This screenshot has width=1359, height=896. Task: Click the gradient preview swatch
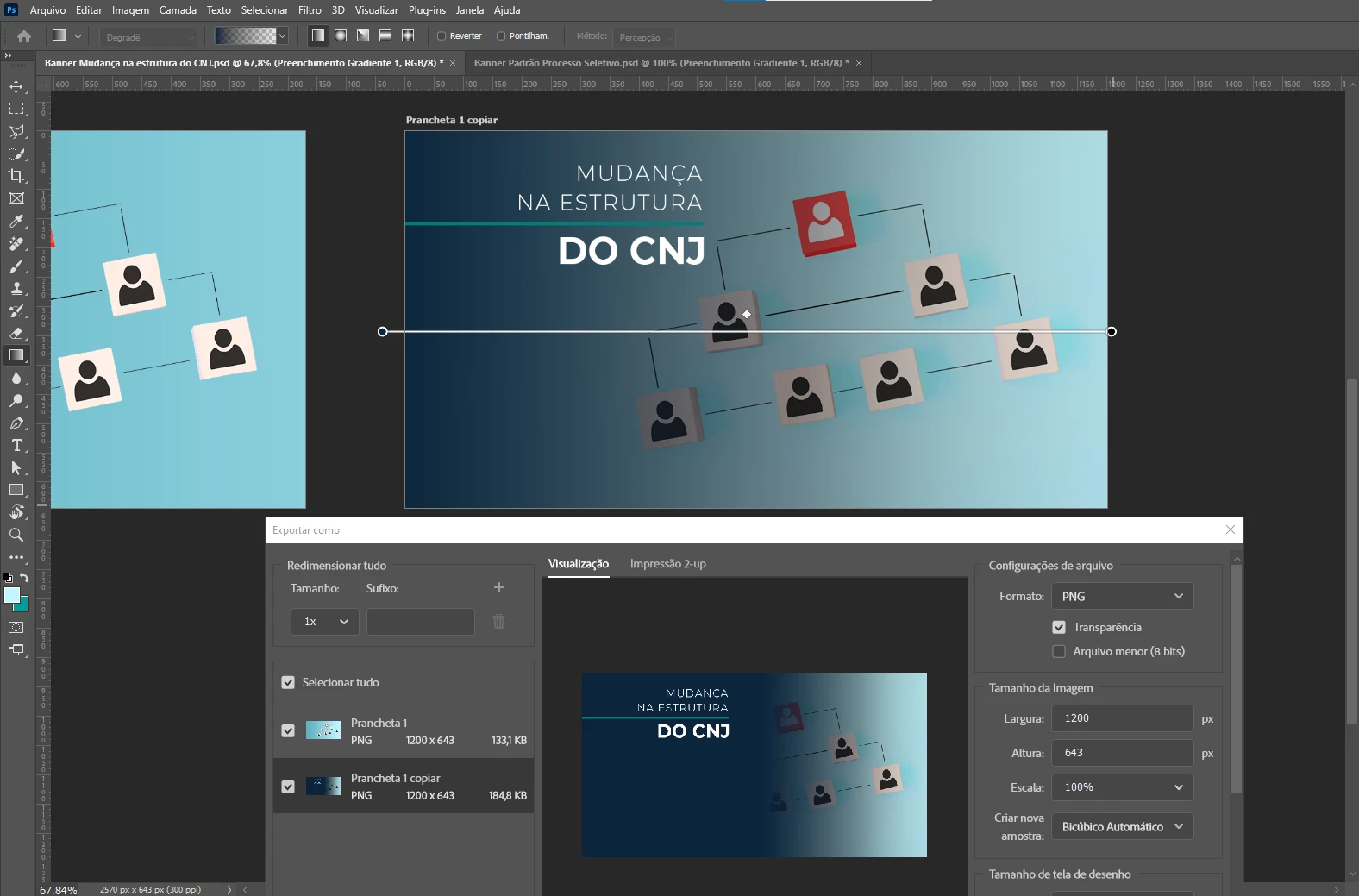(245, 36)
